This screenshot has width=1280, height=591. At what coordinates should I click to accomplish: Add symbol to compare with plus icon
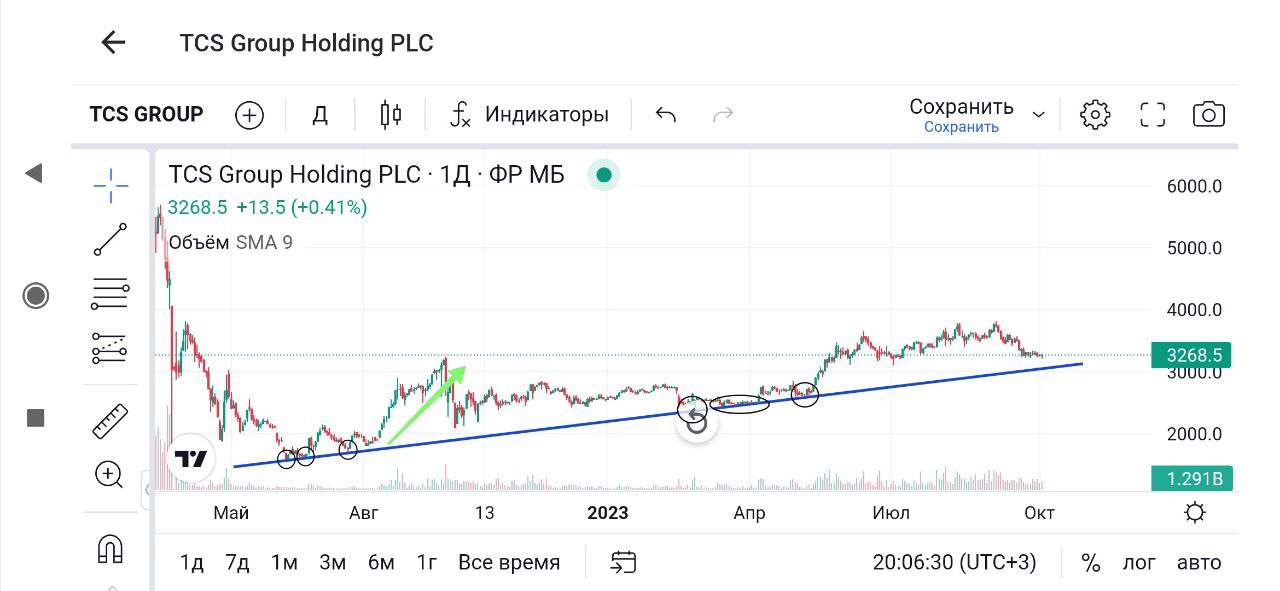click(x=249, y=115)
